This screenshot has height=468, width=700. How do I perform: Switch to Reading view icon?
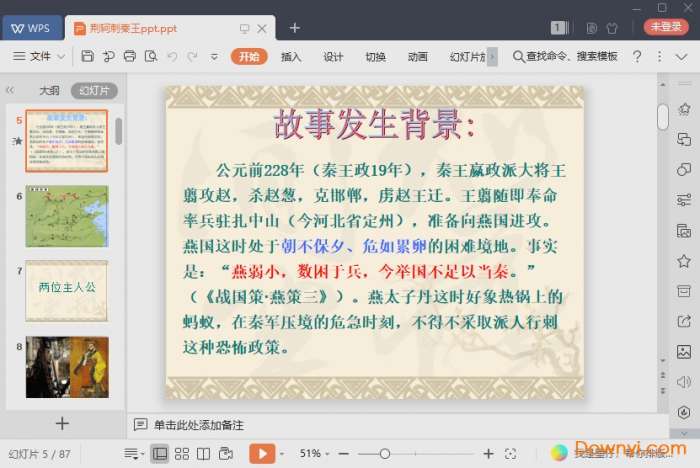pos(204,454)
